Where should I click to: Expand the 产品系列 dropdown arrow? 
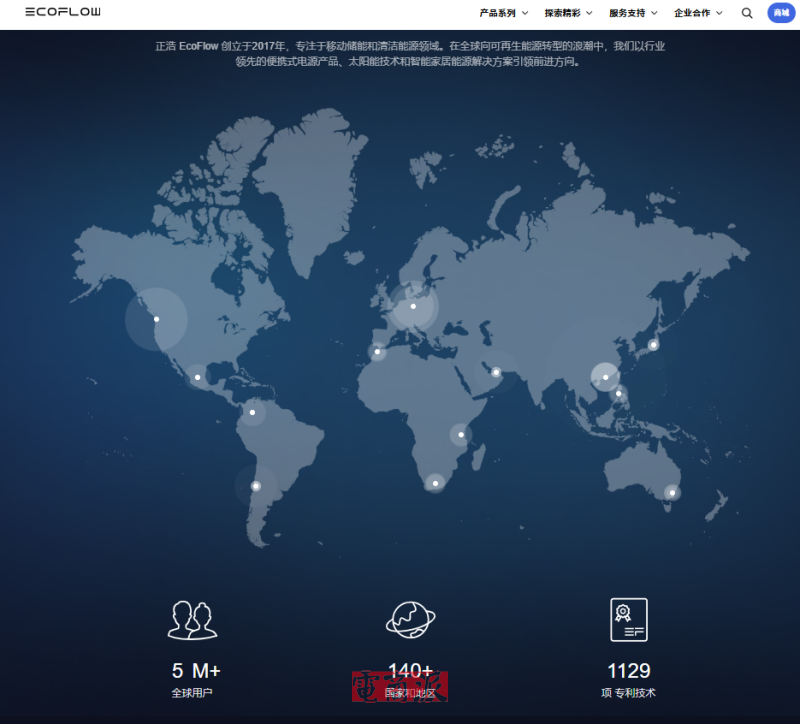point(525,14)
